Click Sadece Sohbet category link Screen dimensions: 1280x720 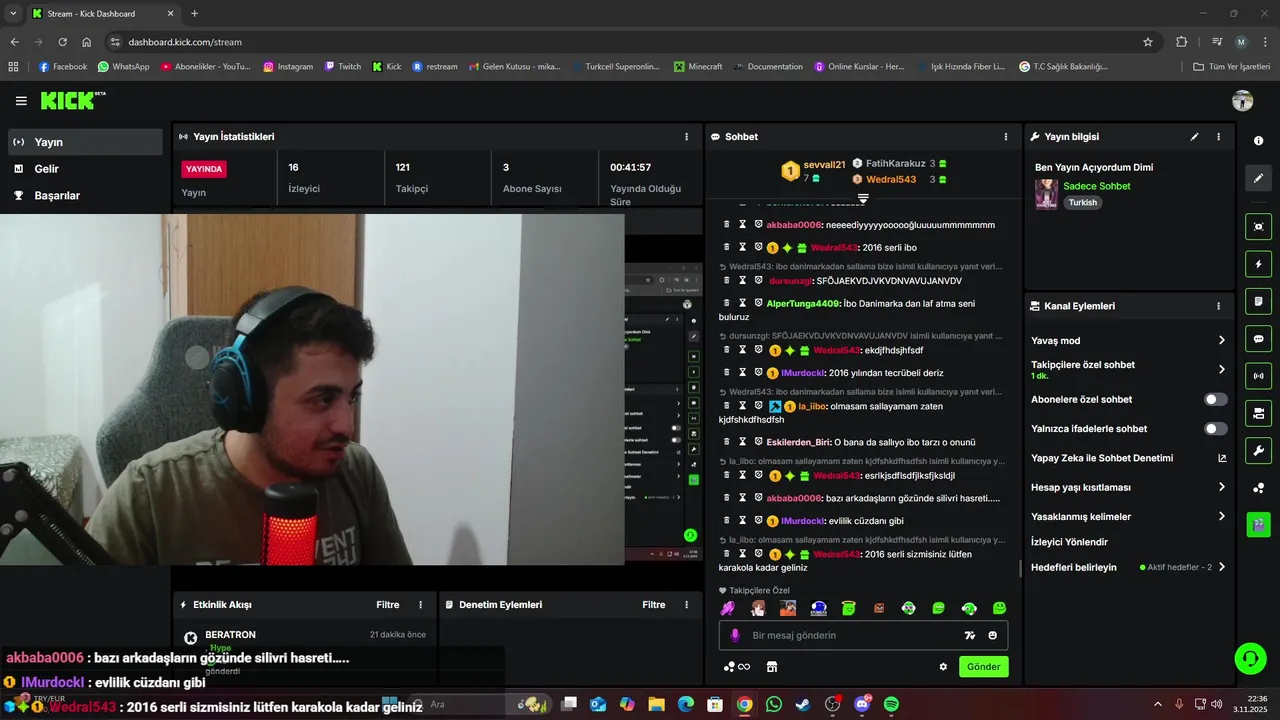(1097, 186)
